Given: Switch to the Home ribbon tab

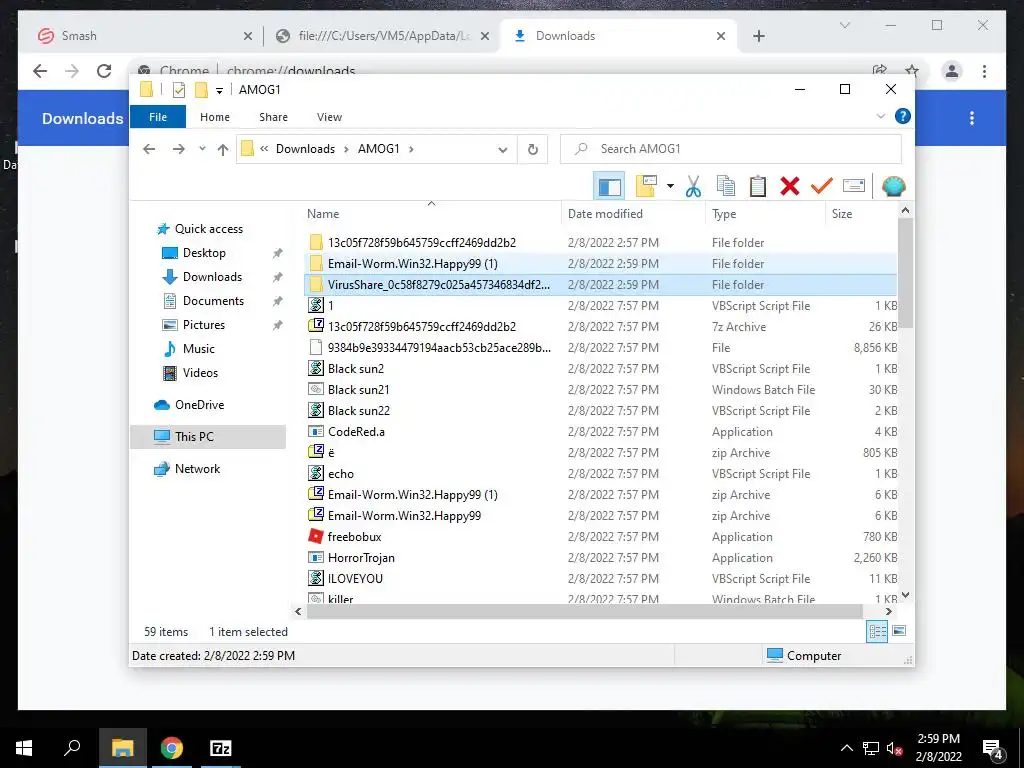Looking at the screenshot, I should 215,117.
